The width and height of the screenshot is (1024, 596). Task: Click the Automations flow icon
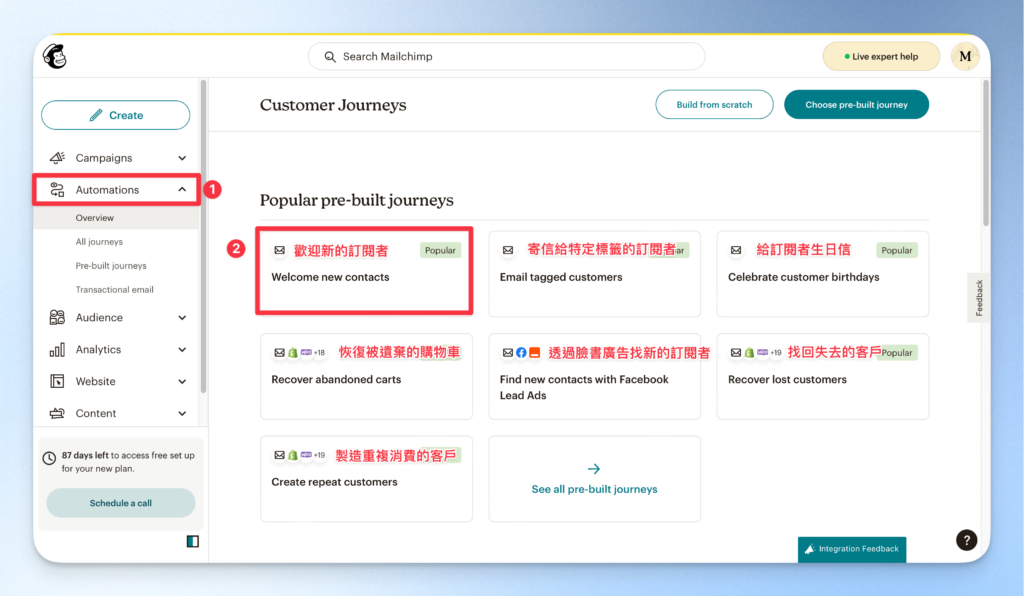[57, 190]
